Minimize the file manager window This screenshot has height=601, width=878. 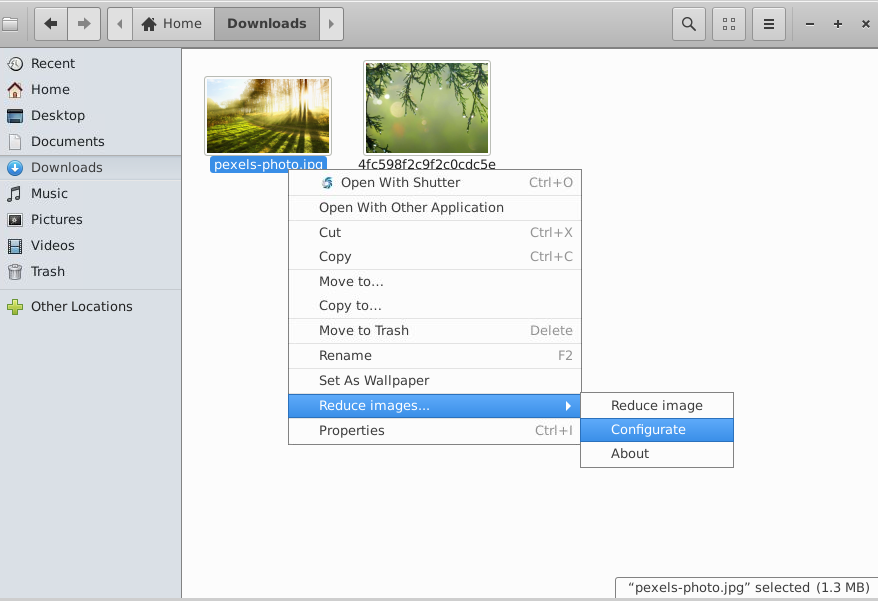coord(810,24)
